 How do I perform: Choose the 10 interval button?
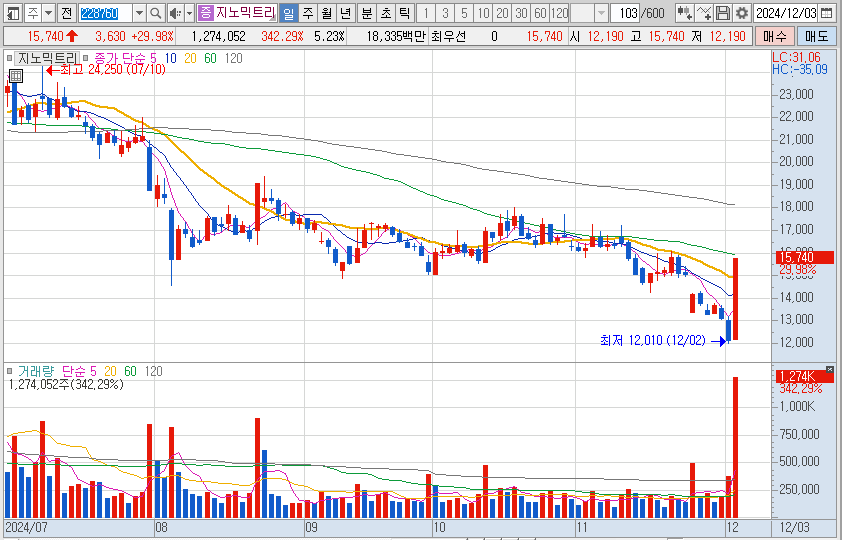point(483,12)
